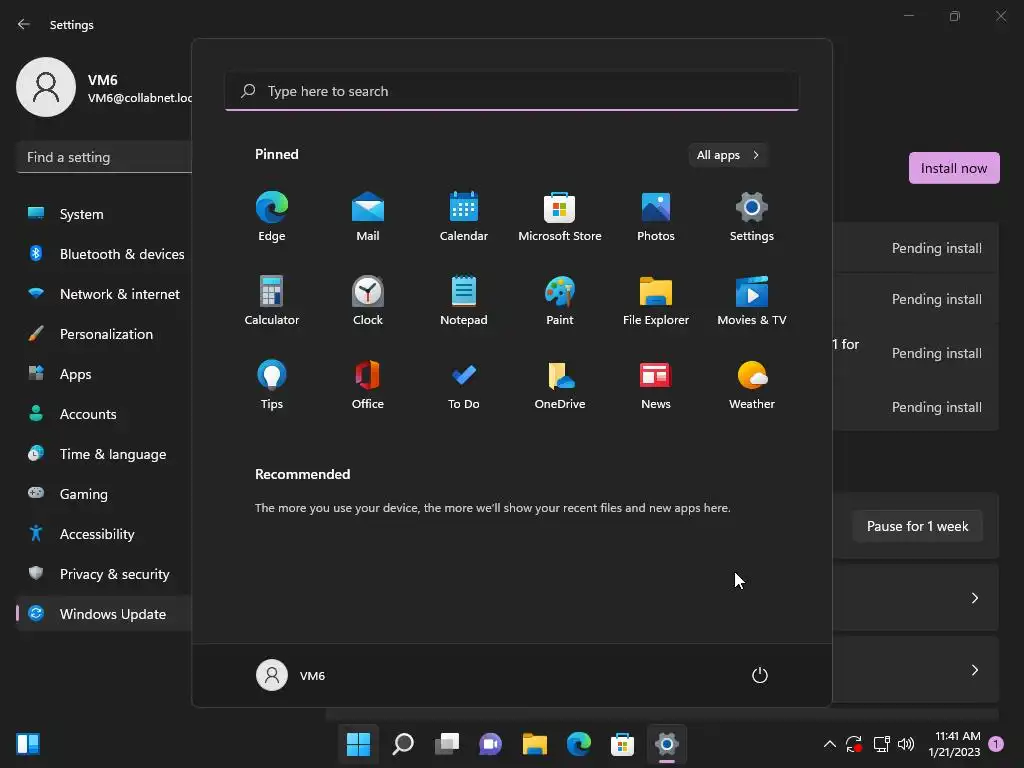The image size is (1024, 768).
Task: Open the News app
Action: point(656,385)
